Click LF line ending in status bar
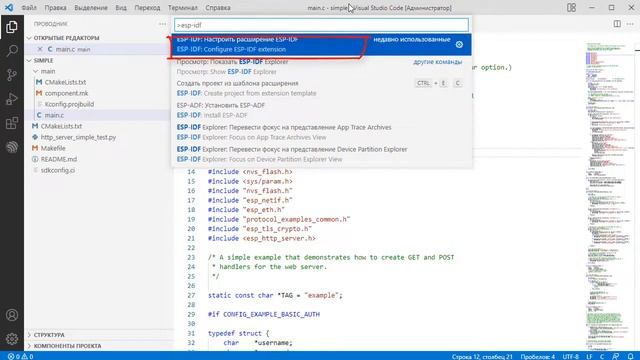 tap(589, 356)
